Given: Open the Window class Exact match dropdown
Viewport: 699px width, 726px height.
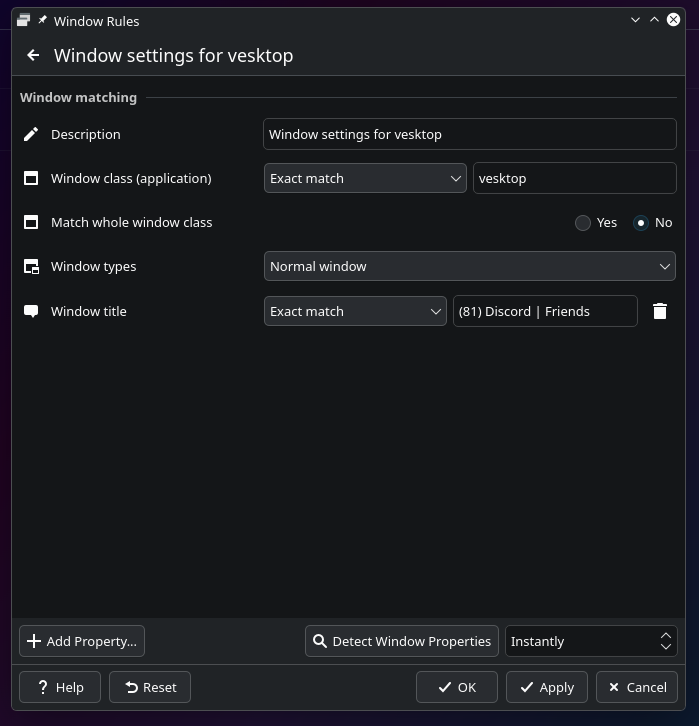Looking at the screenshot, I should pos(365,178).
